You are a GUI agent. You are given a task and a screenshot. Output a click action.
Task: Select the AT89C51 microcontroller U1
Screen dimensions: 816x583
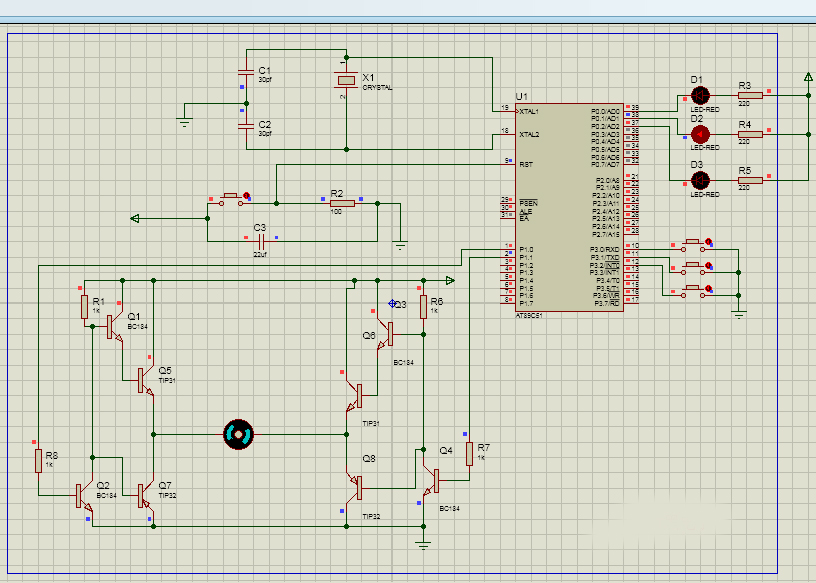(x=569, y=207)
